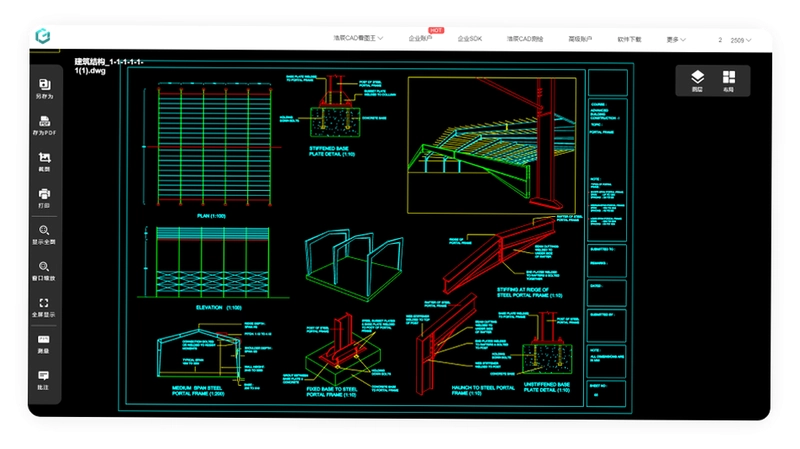The height and width of the screenshot is (449, 800).
Task: Click UNSTIFFENED BASE PLATE DETAIL caption
Action: [x=546, y=387]
